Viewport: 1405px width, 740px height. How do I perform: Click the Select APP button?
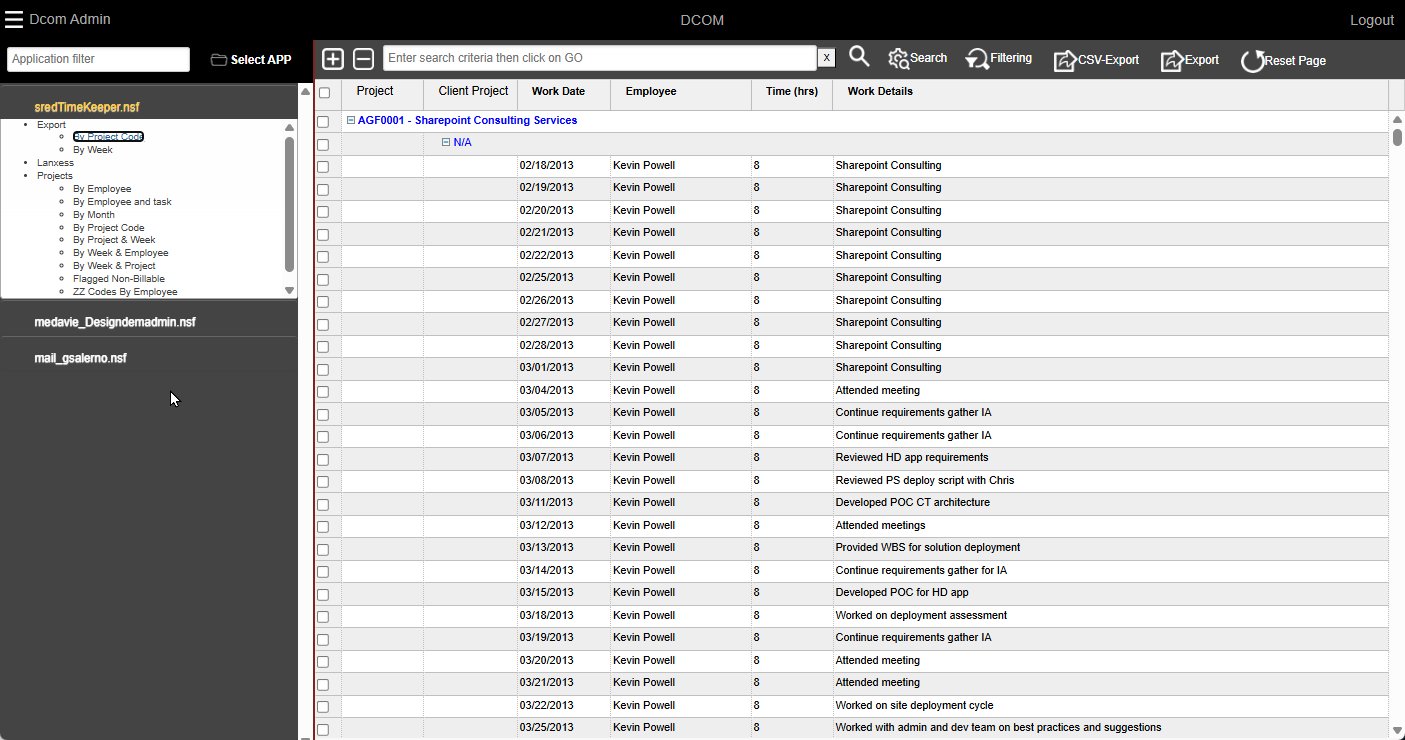tap(251, 60)
